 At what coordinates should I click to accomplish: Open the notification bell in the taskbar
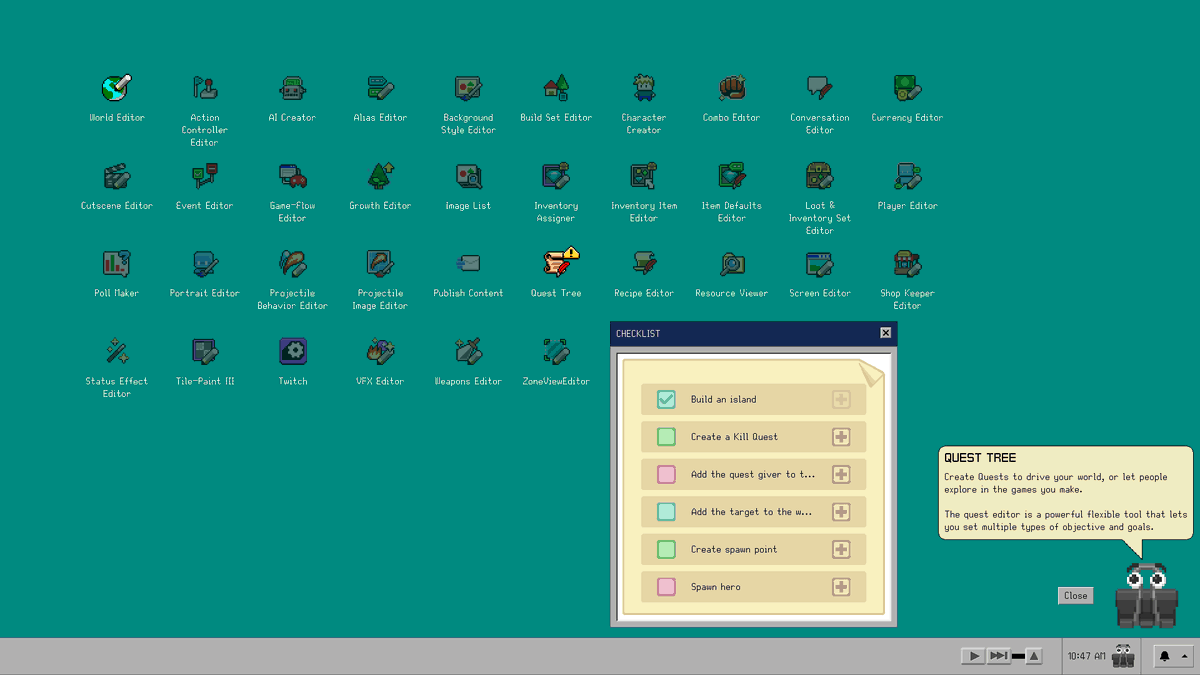point(1164,656)
